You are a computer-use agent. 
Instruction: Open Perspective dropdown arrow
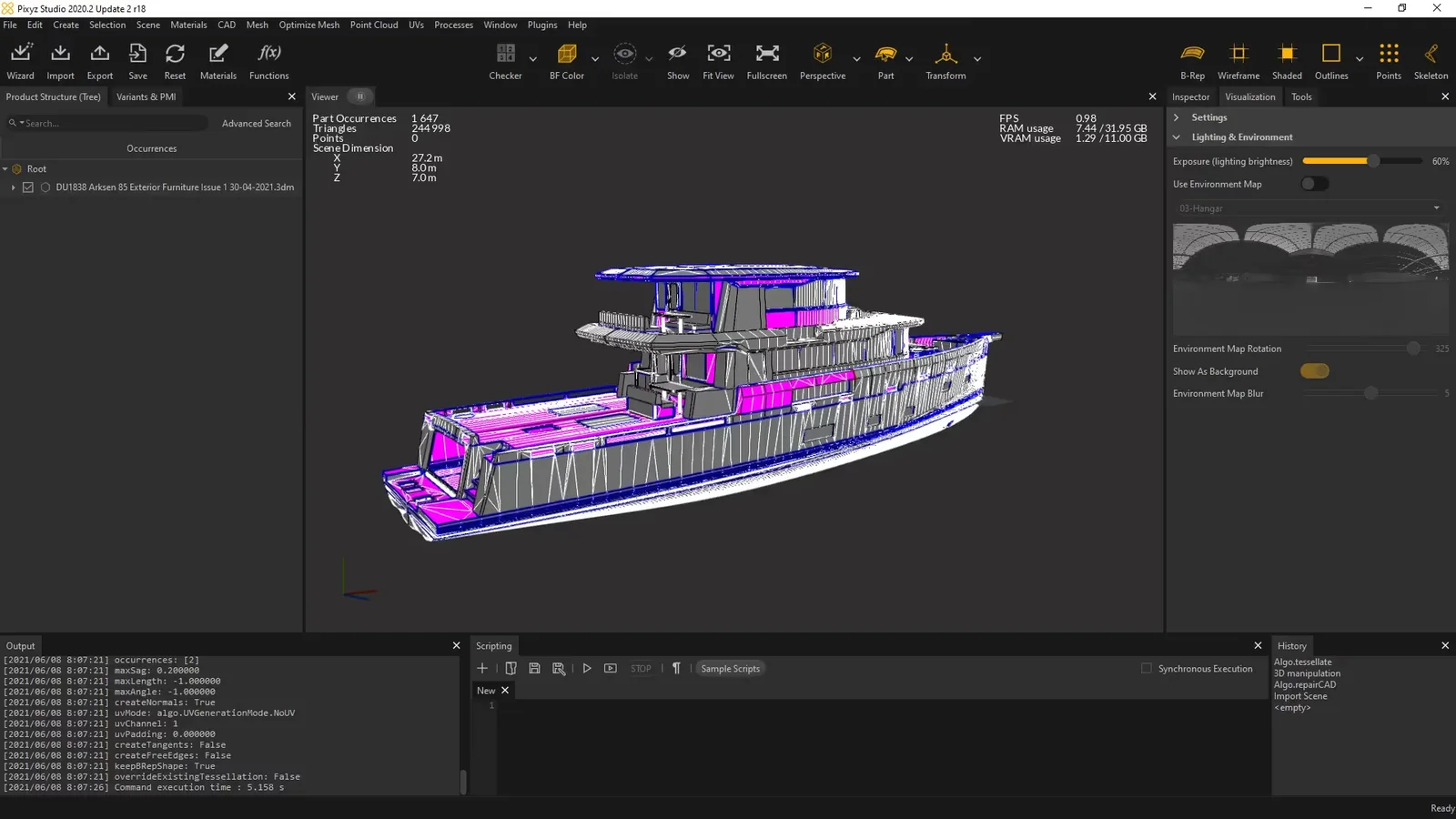coord(856,59)
